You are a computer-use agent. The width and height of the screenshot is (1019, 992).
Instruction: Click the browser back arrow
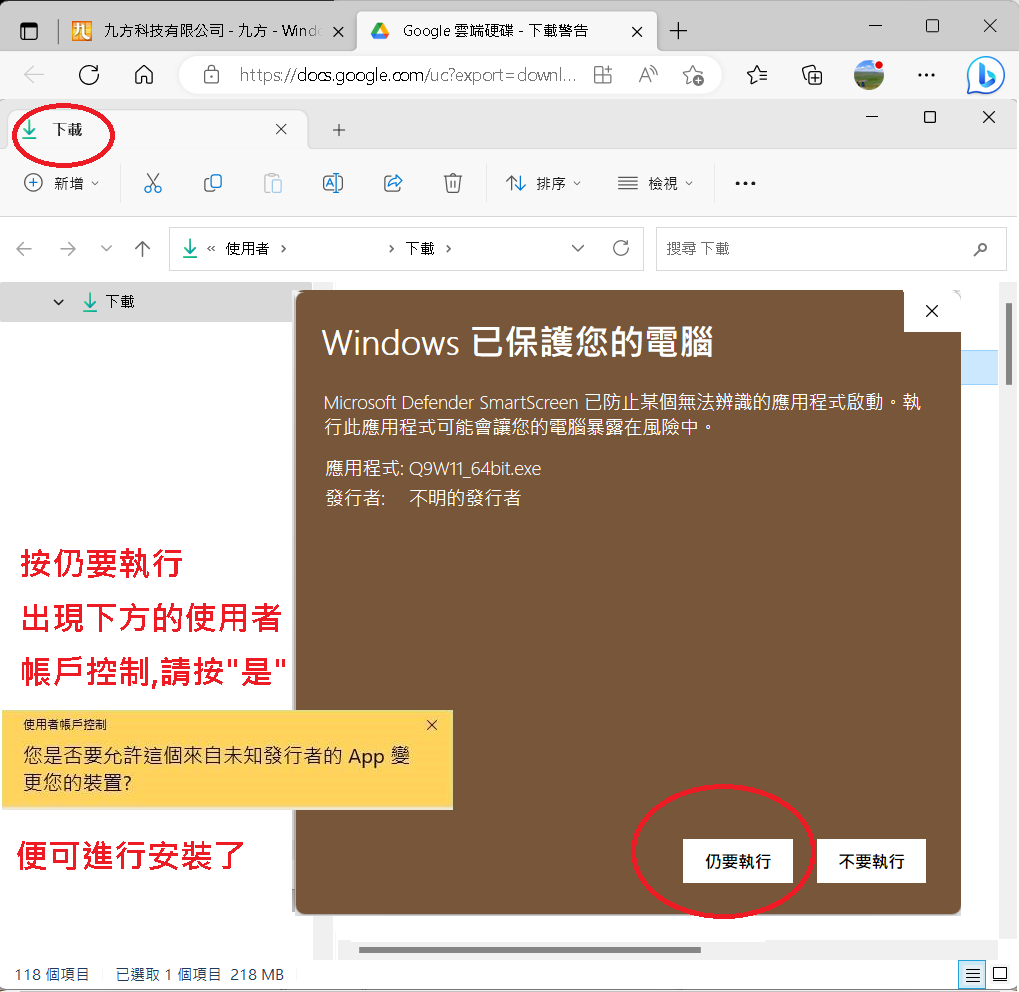point(33,75)
